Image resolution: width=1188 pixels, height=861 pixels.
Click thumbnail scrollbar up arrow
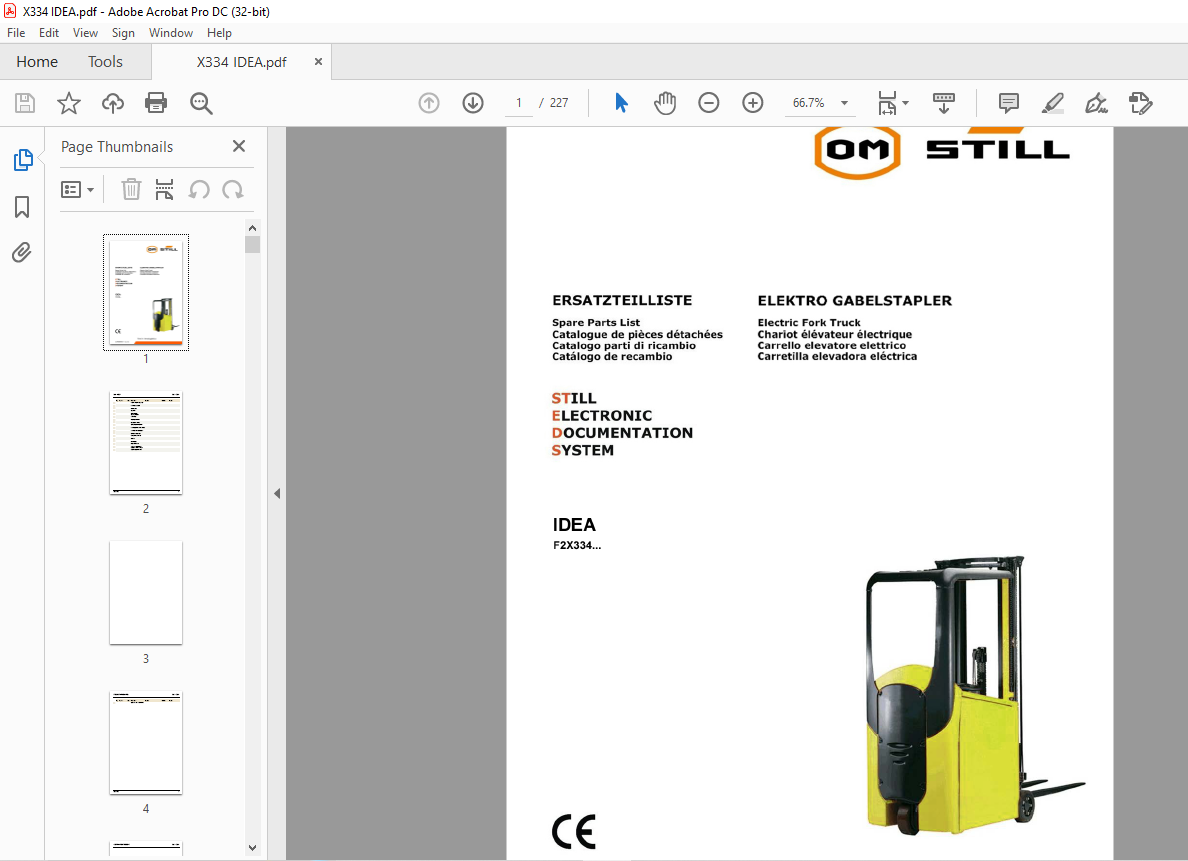252,227
